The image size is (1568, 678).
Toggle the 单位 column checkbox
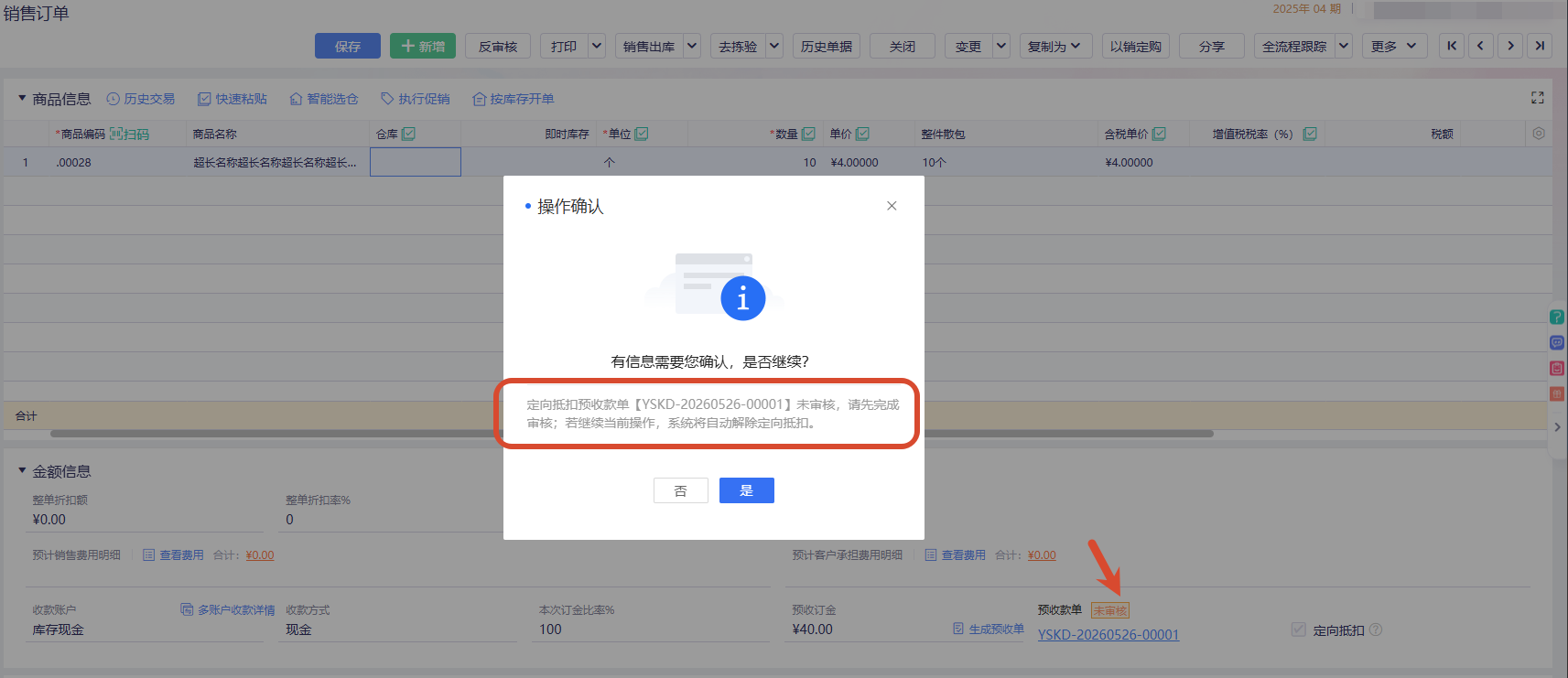pos(642,134)
